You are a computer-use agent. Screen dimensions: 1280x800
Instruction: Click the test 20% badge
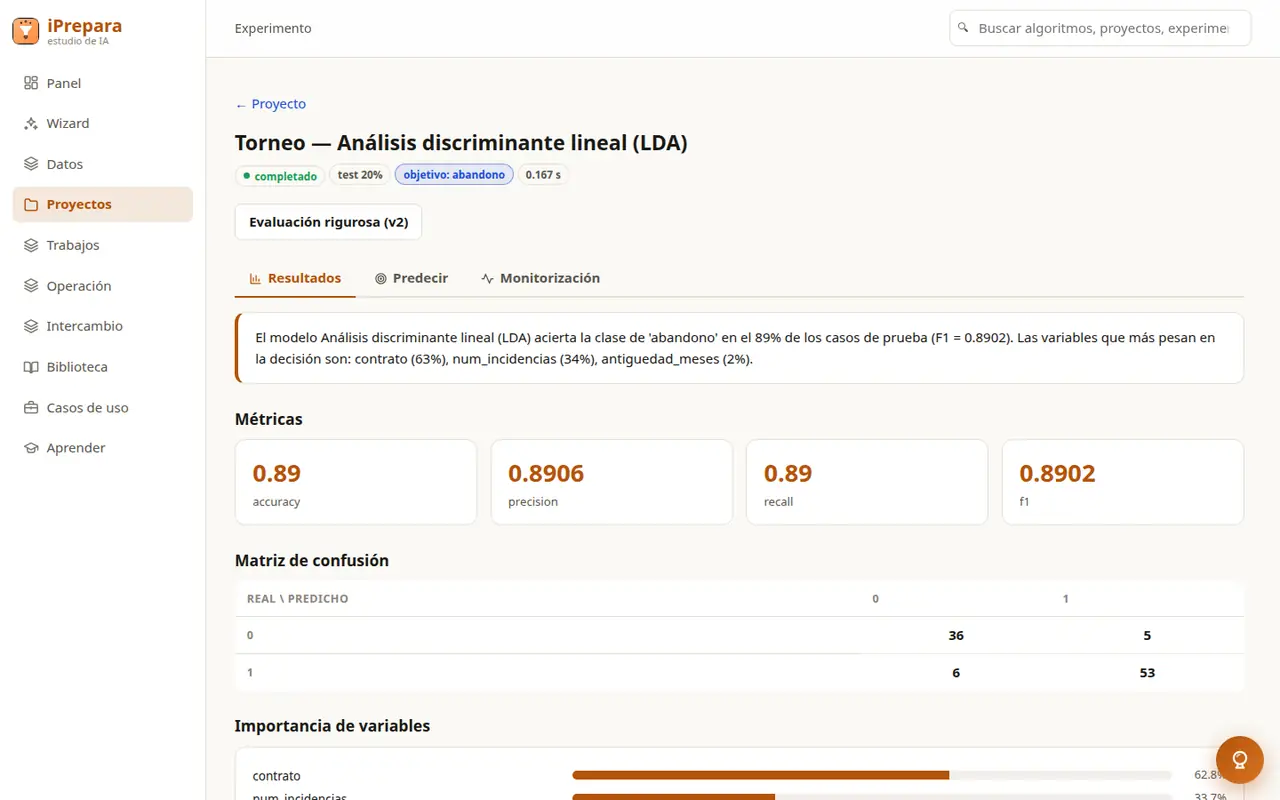[x=360, y=175]
